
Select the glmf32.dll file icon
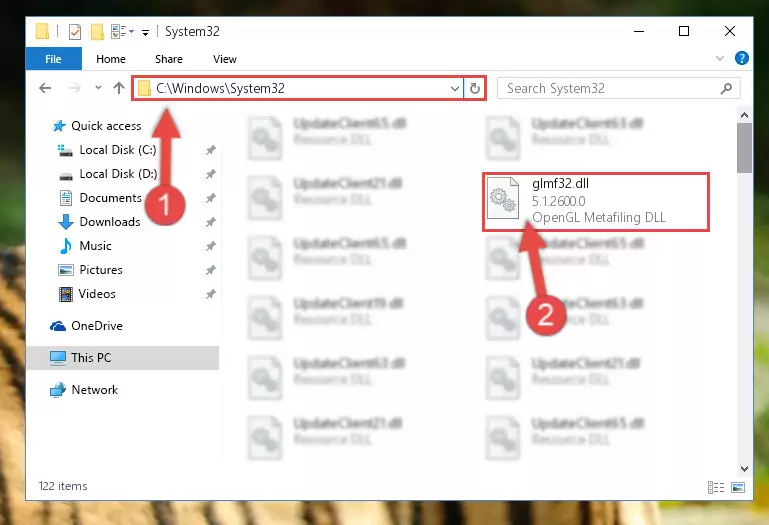503,198
